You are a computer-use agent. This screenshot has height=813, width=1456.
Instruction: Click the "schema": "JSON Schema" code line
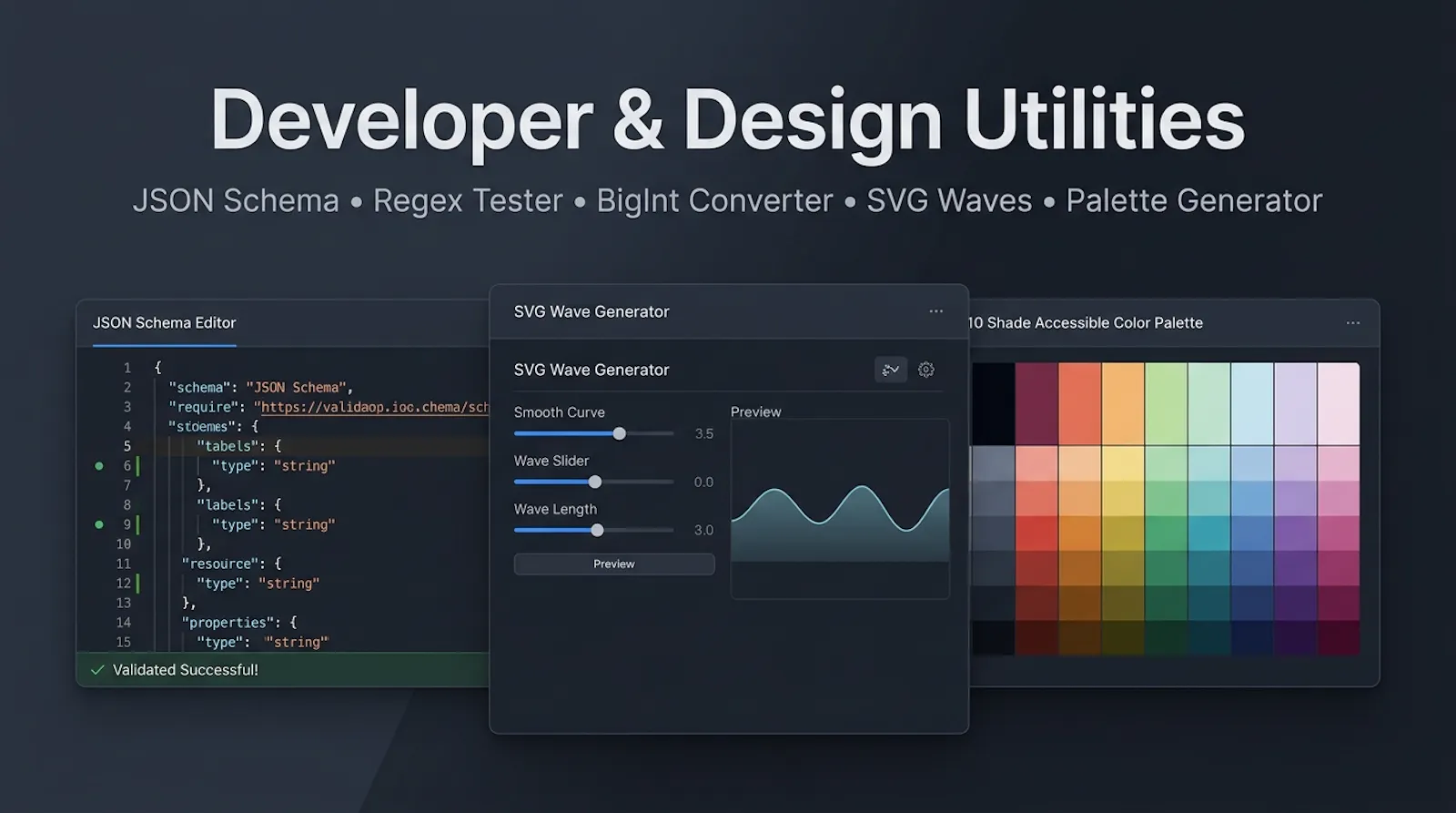[x=260, y=388]
